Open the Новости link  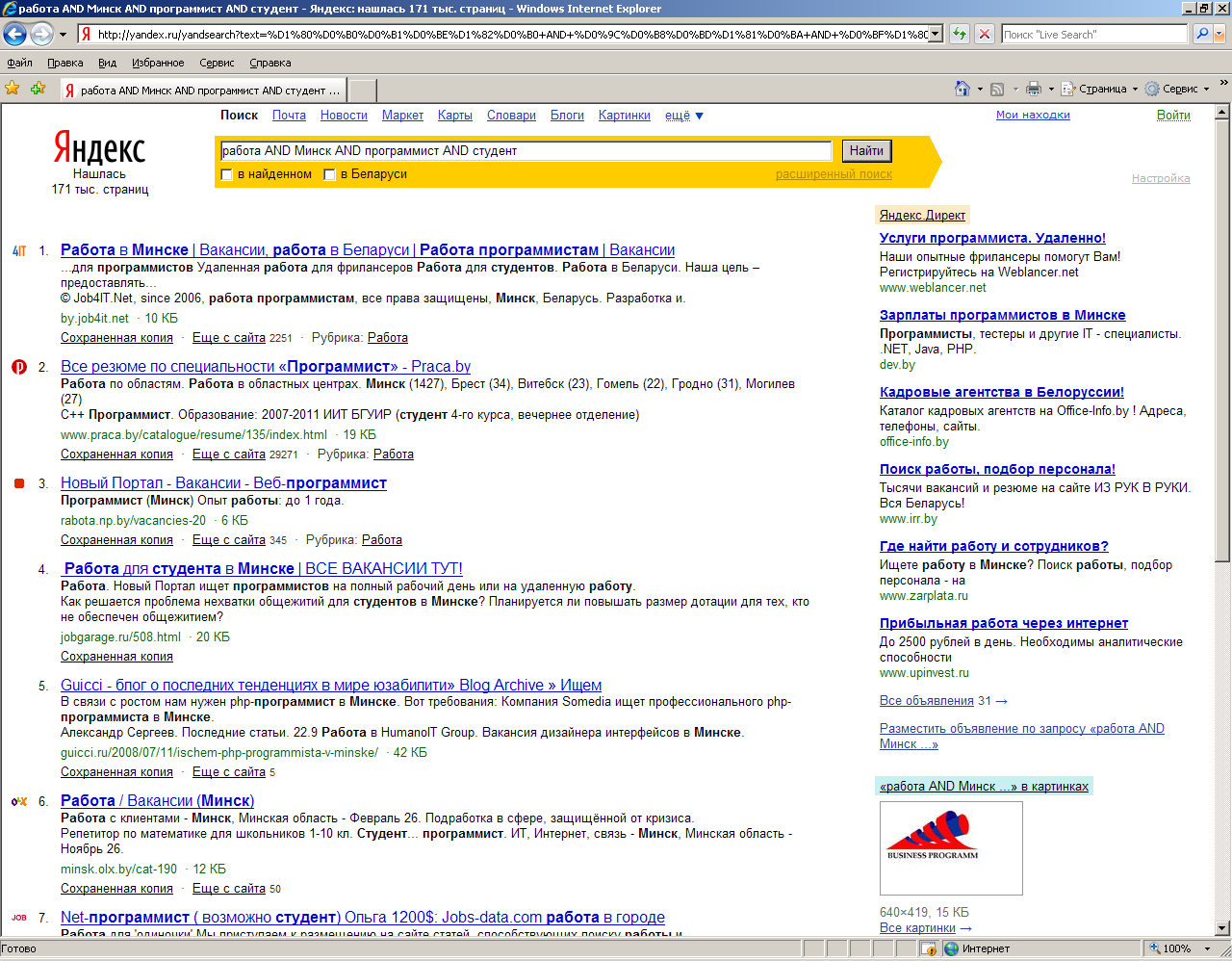(344, 116)
